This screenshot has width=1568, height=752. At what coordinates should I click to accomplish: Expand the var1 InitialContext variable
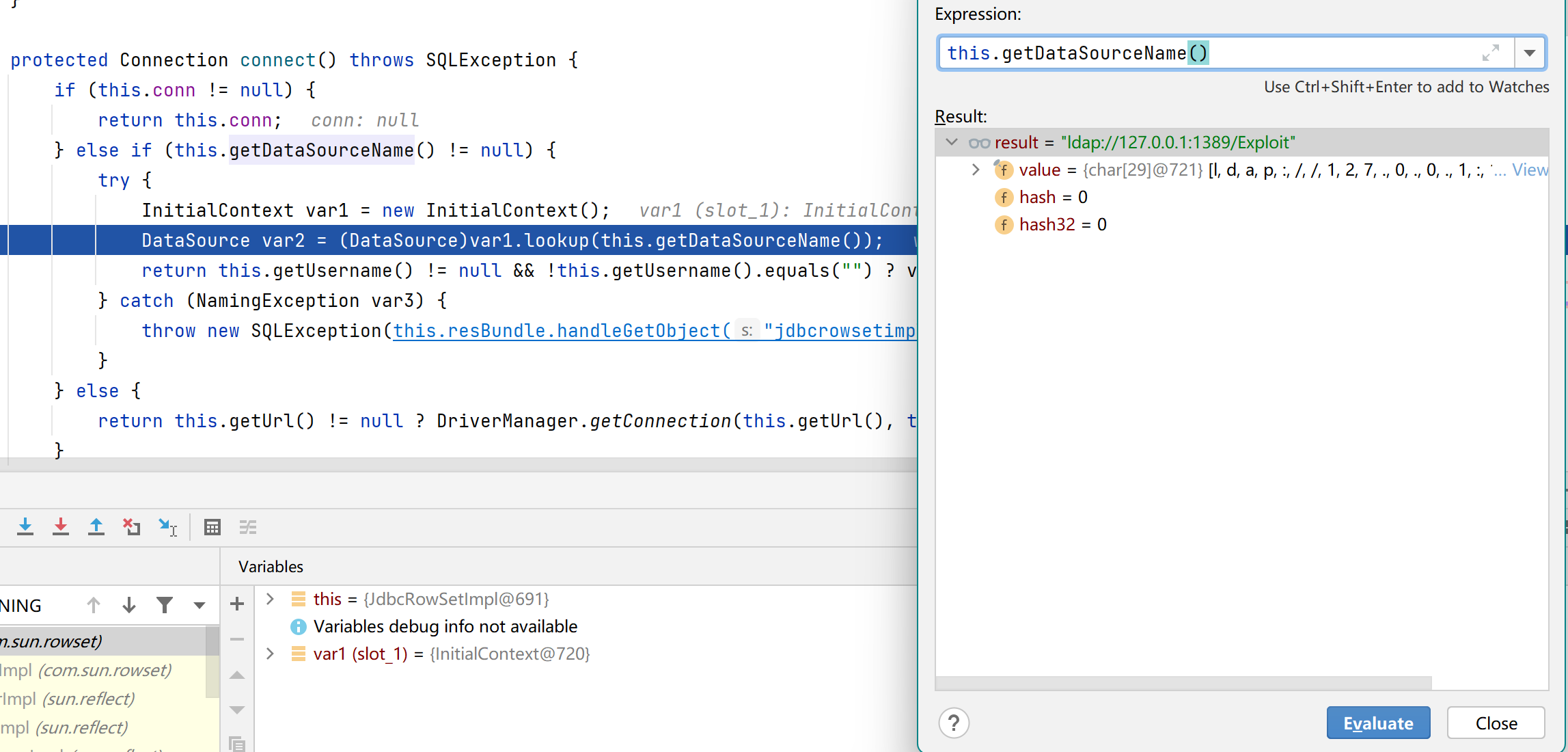pyautogui.click(x=271, y=654)
